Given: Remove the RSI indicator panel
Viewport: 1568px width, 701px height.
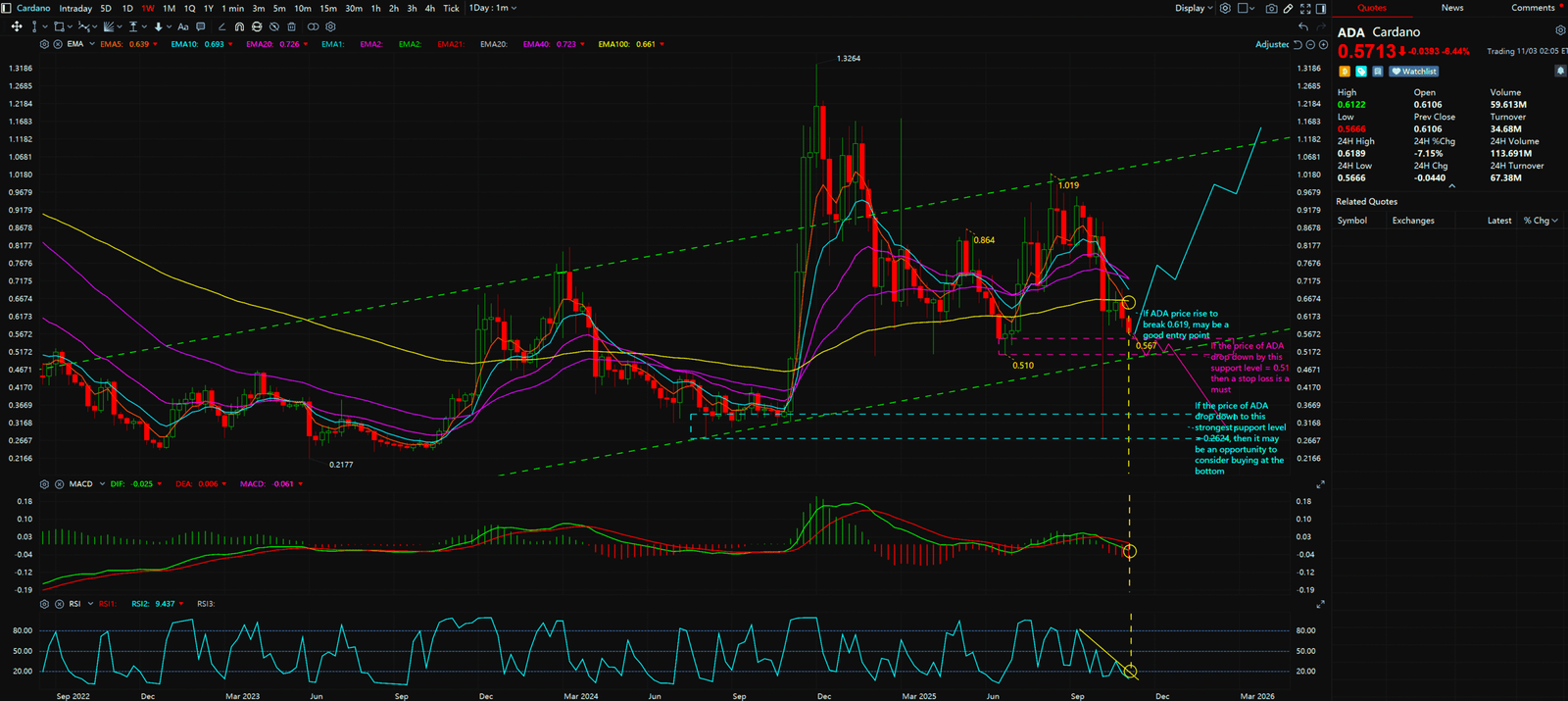Looking at the screenshot, I should pyautogui.click(x=59, y=604).
